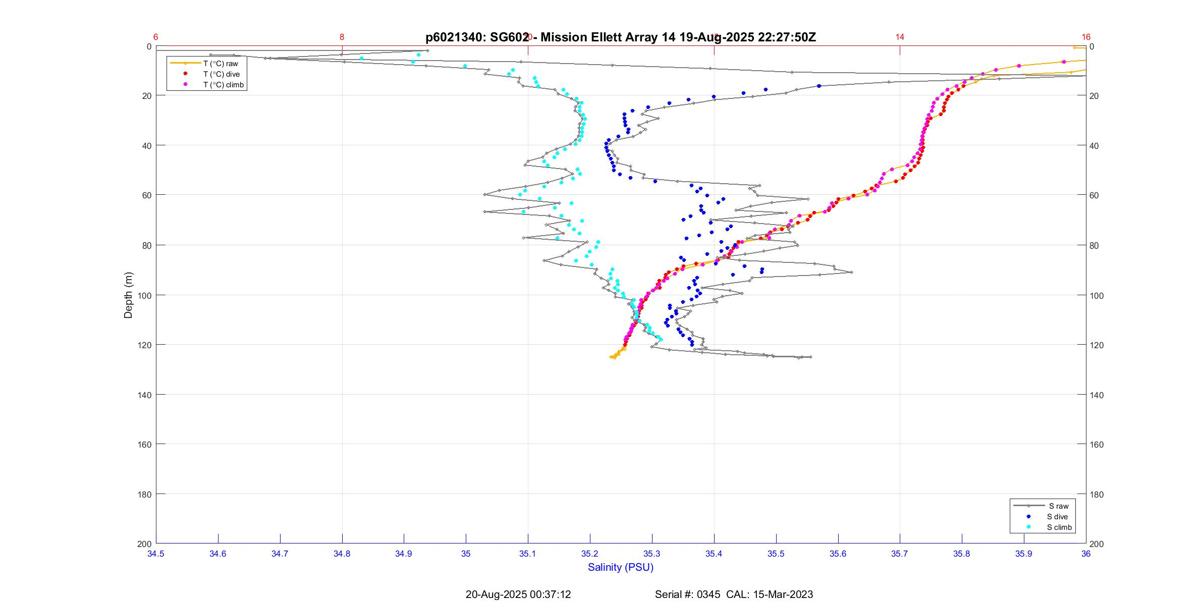Click the red T dive legend dot

(x=184, y=74)
